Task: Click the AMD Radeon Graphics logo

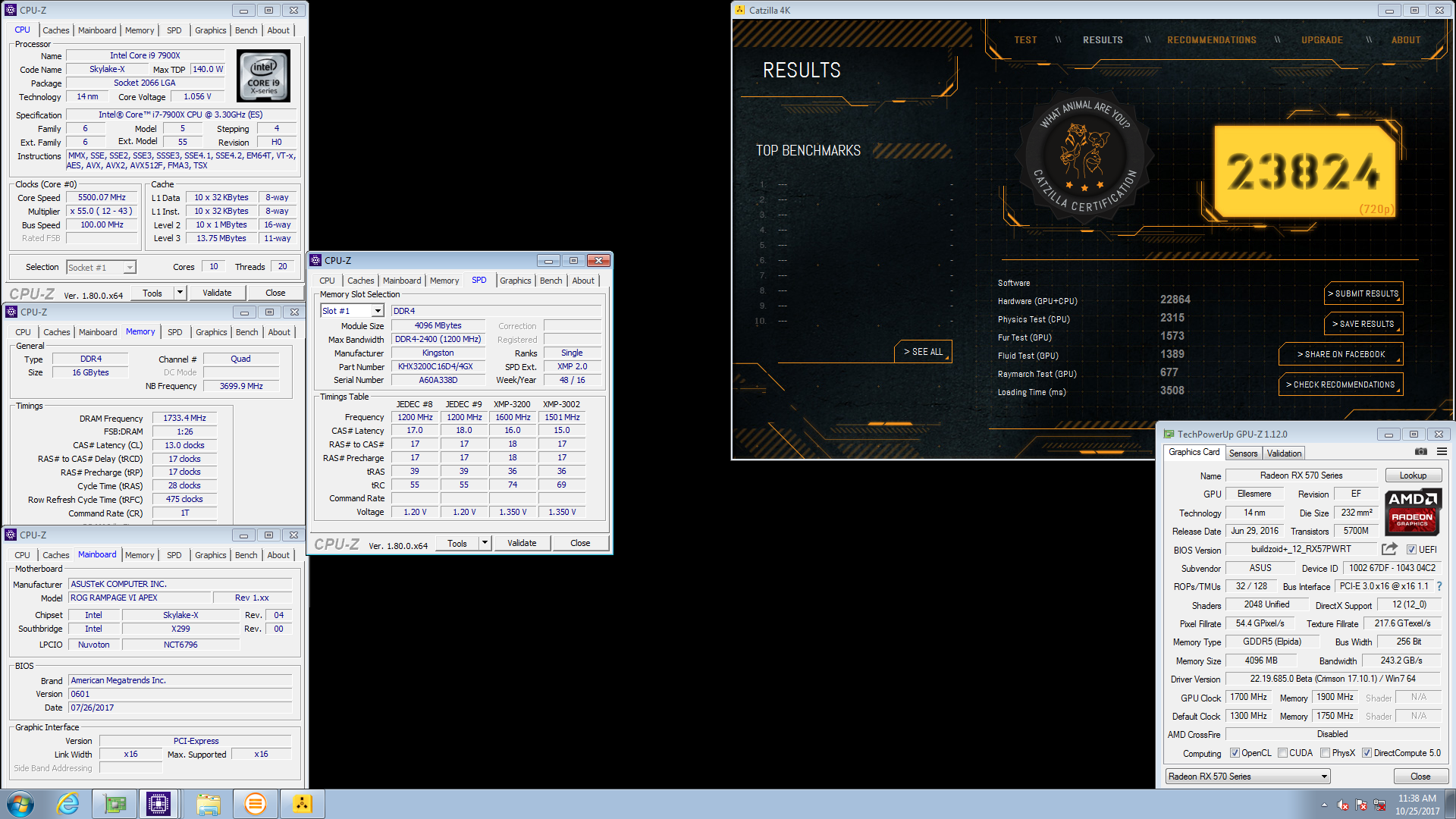Action: tap(1413, 513)
